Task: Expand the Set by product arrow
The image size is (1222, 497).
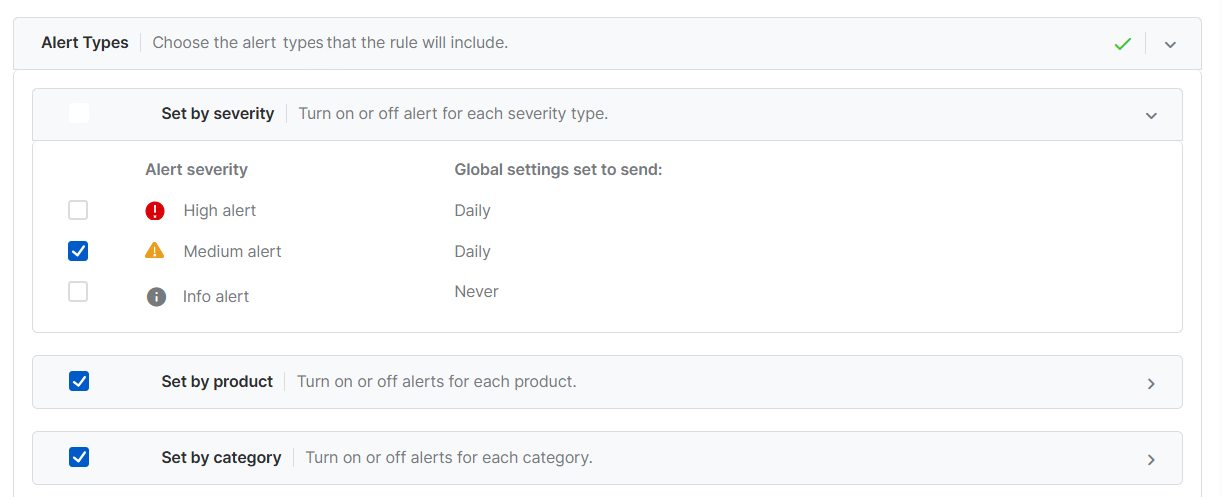Action: (x=1151, y=383)
